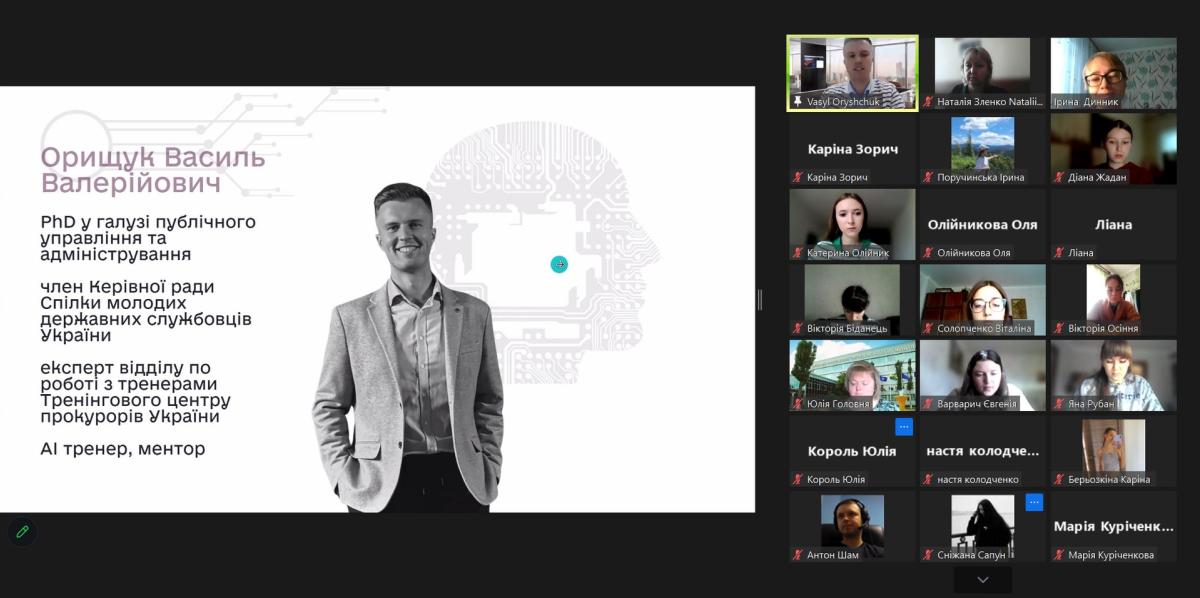Select Юлія Головня's video tile
This screenshot has height=598, width=1200.
[852, 375]
